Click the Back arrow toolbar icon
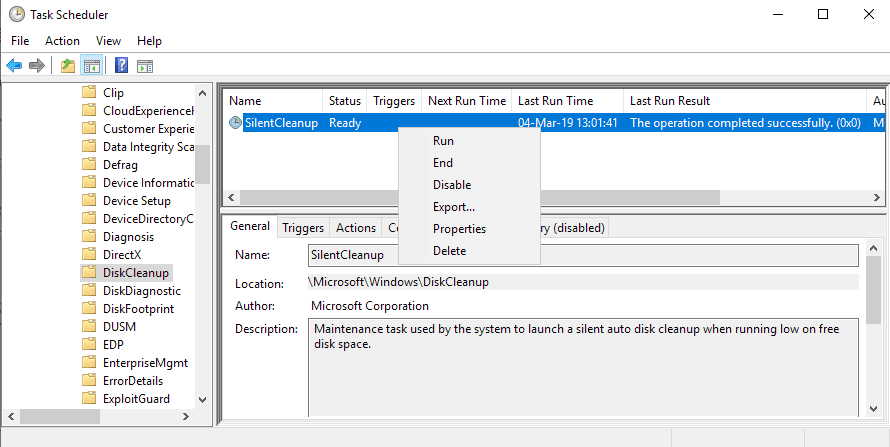This screenshot has width=890, height=447. point(14,66)
